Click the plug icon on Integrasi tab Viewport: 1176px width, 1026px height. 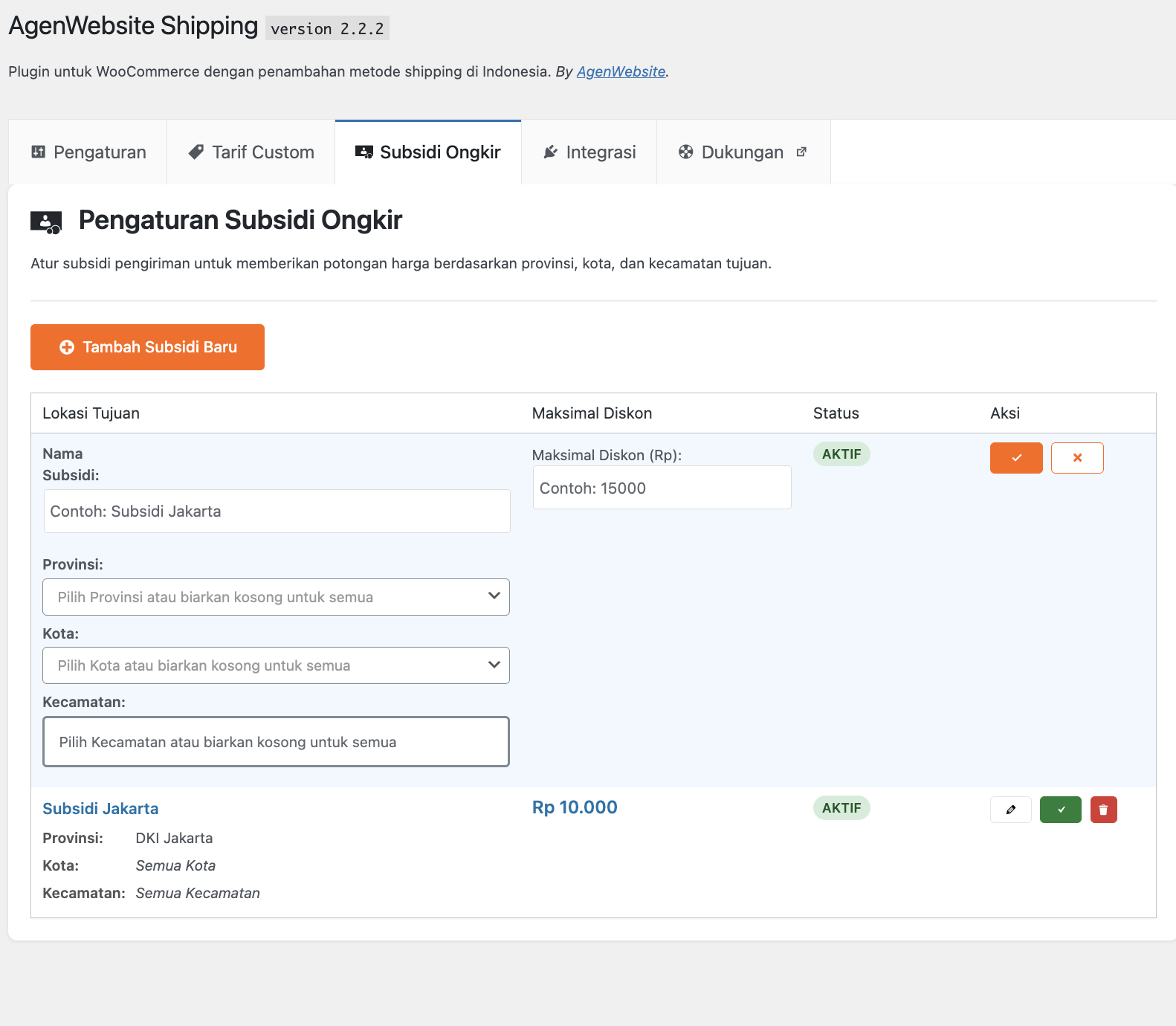[x=550, y=152]
